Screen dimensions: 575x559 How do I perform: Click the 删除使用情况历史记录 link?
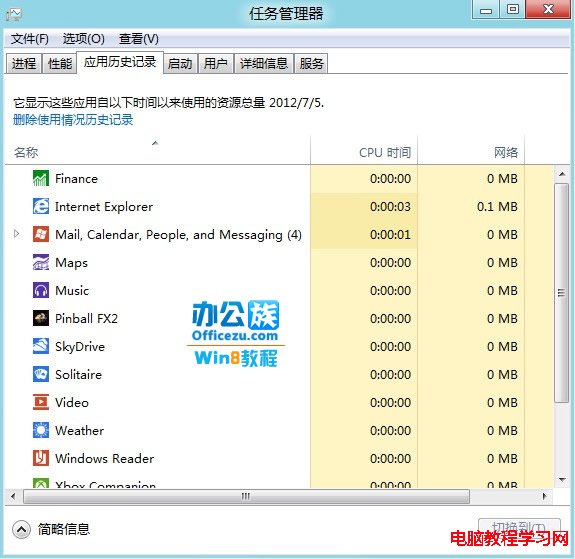(x=73, y=120)
